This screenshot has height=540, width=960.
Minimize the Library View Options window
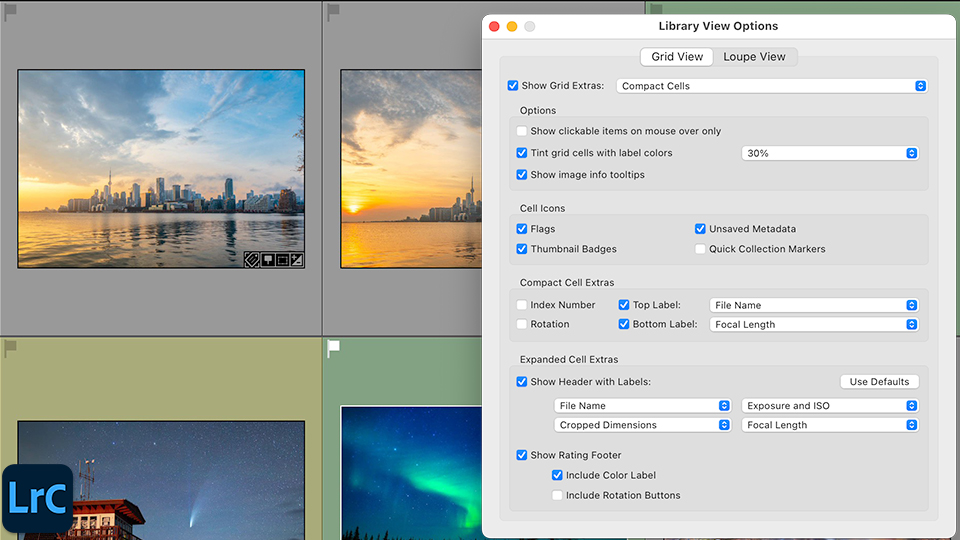512,26
